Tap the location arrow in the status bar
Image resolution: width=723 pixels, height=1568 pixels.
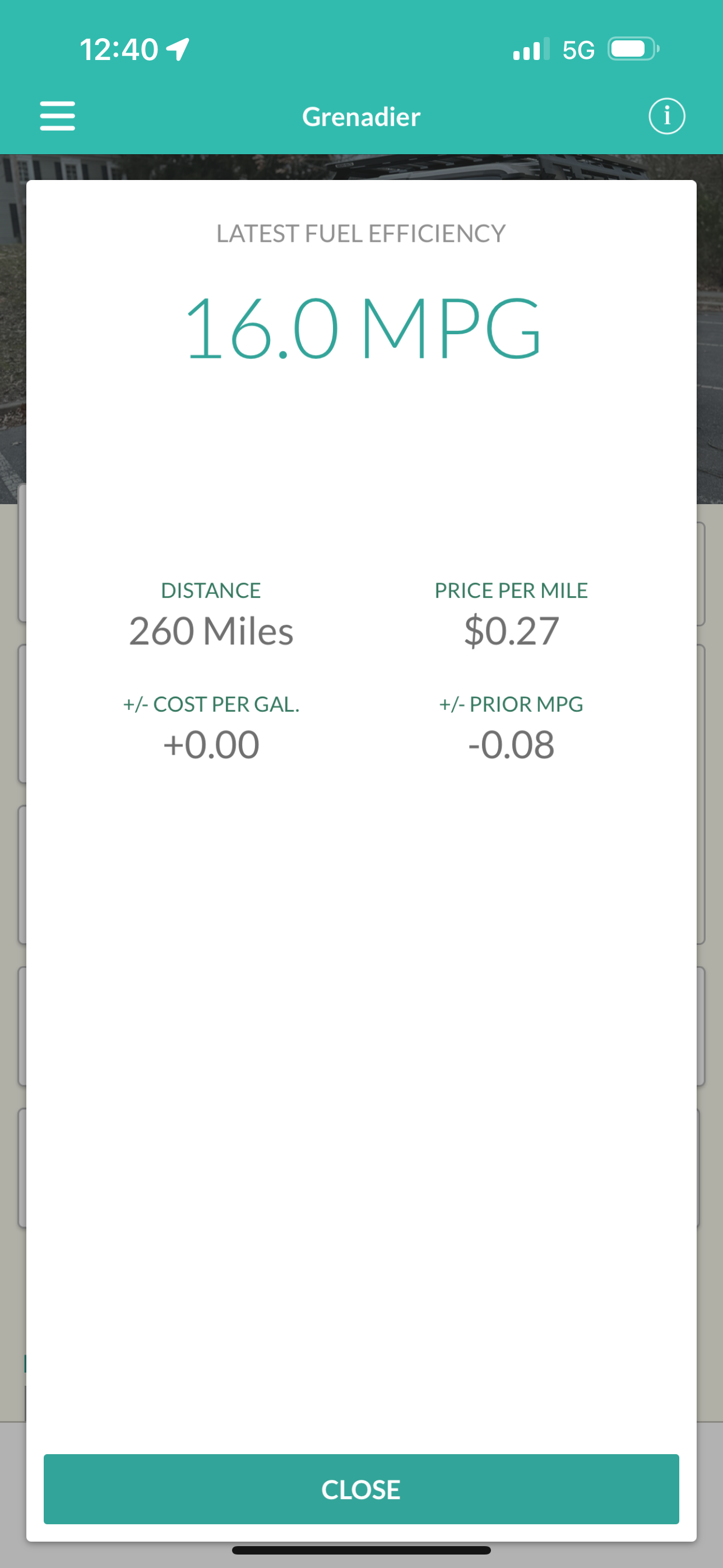click(x=178, y=49)
